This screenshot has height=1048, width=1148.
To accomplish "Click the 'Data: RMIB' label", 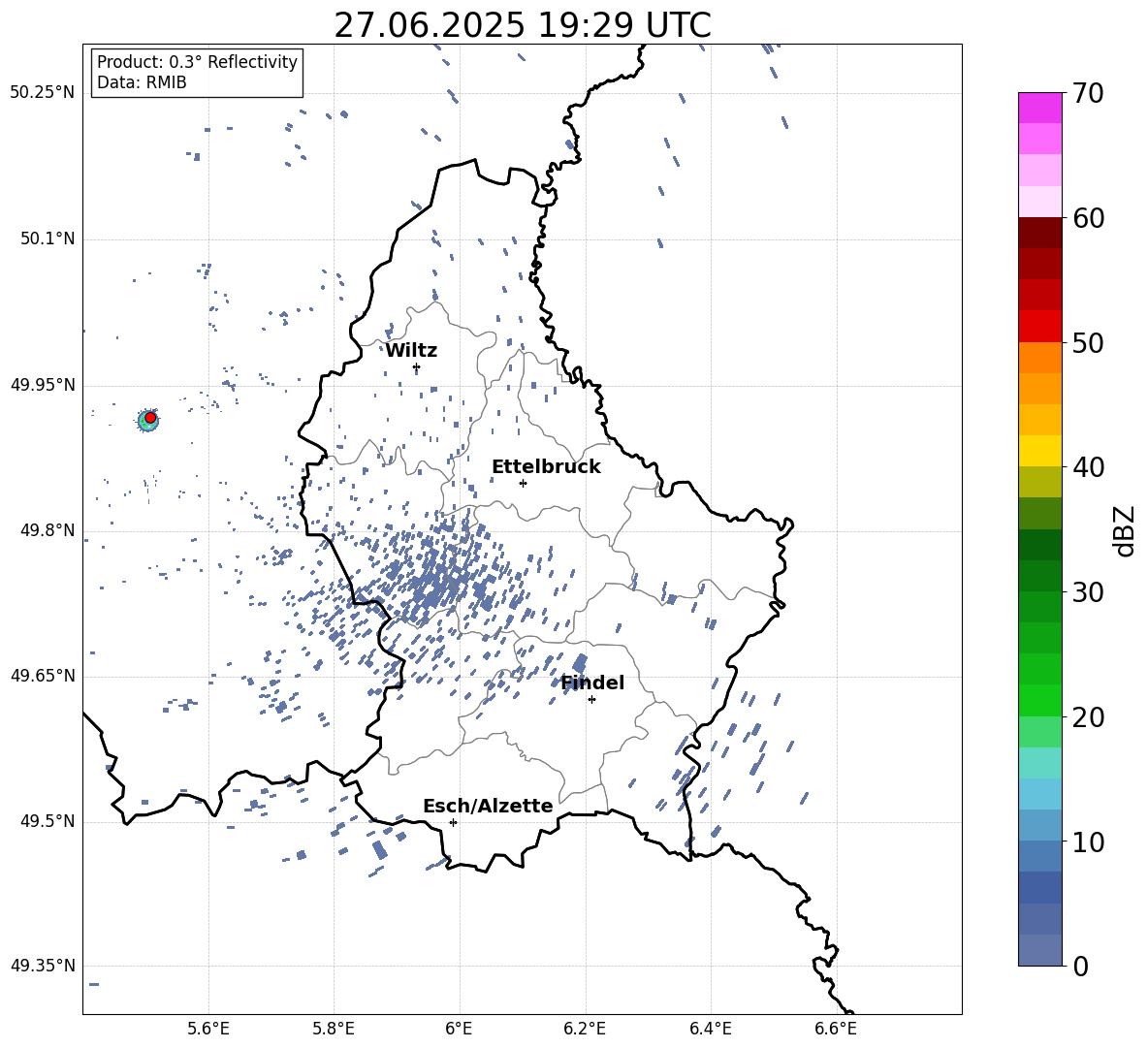I will (142, 82).
